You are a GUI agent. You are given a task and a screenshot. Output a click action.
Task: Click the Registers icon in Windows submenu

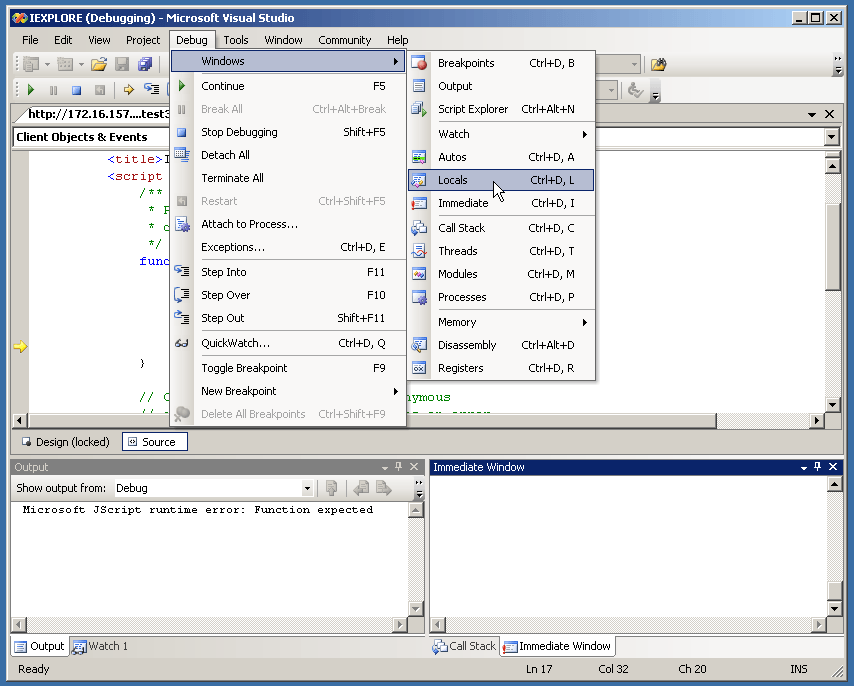(419, 368)
